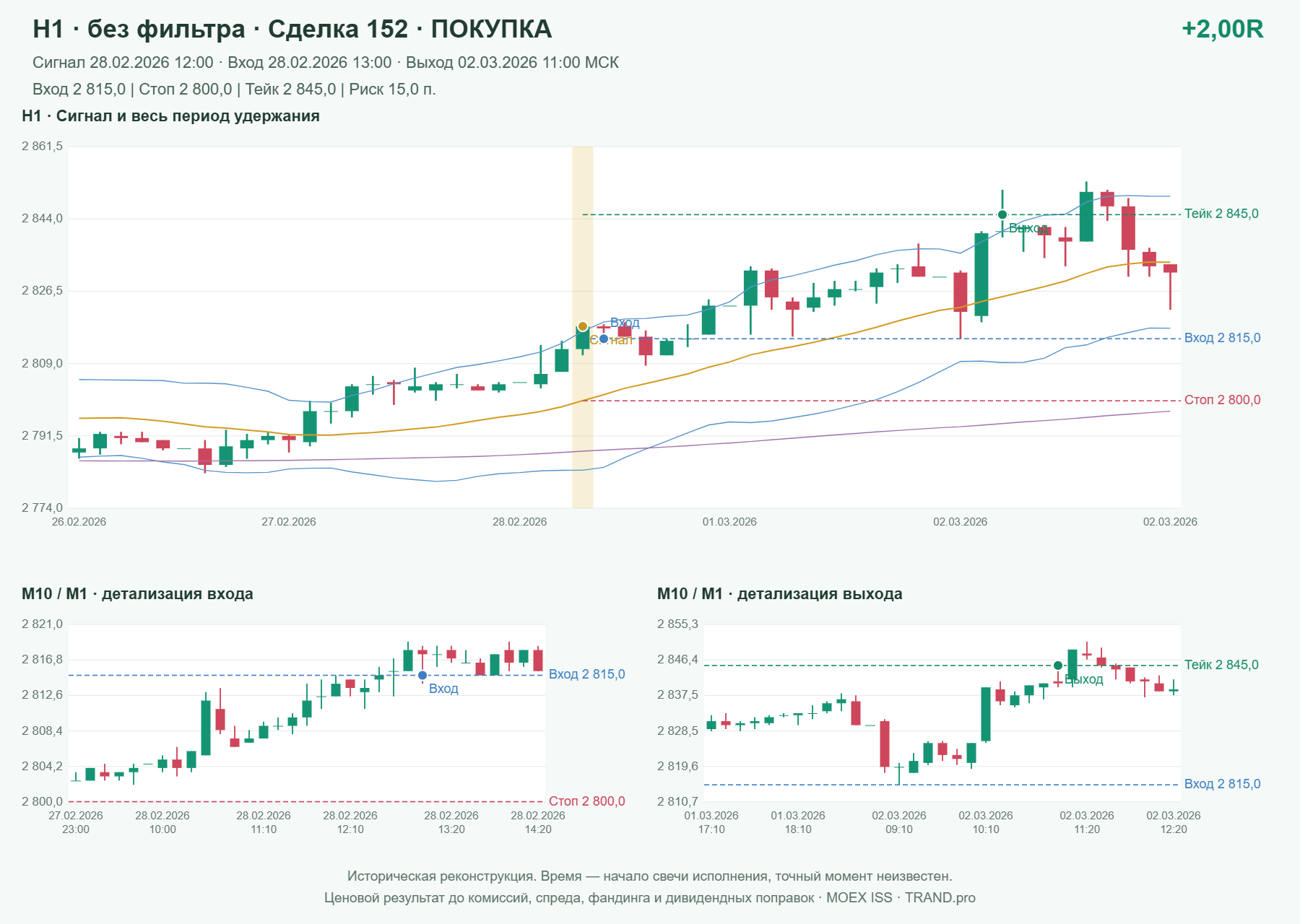
Task: Click 'Вход 2 815,0' label on exit detail chart
Action: 1222,784
